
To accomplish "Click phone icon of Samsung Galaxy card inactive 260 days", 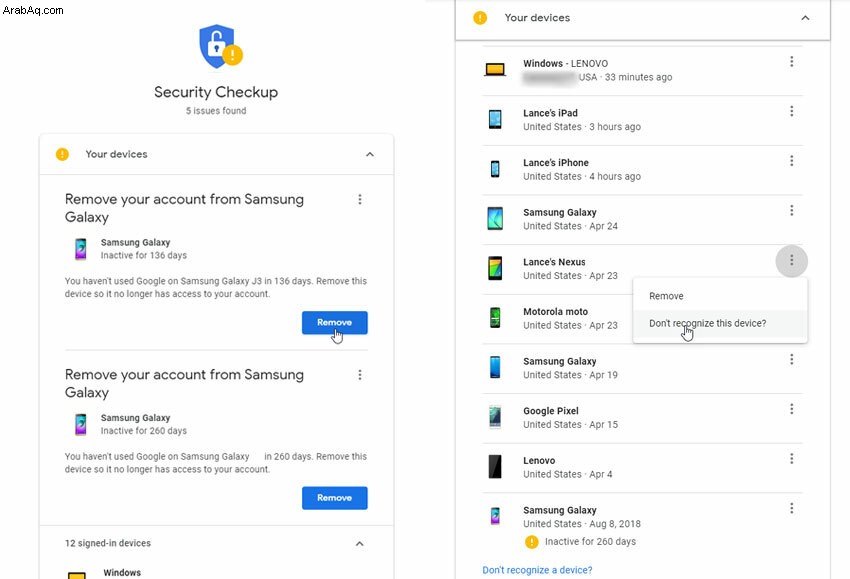I will tap(81, 424).
